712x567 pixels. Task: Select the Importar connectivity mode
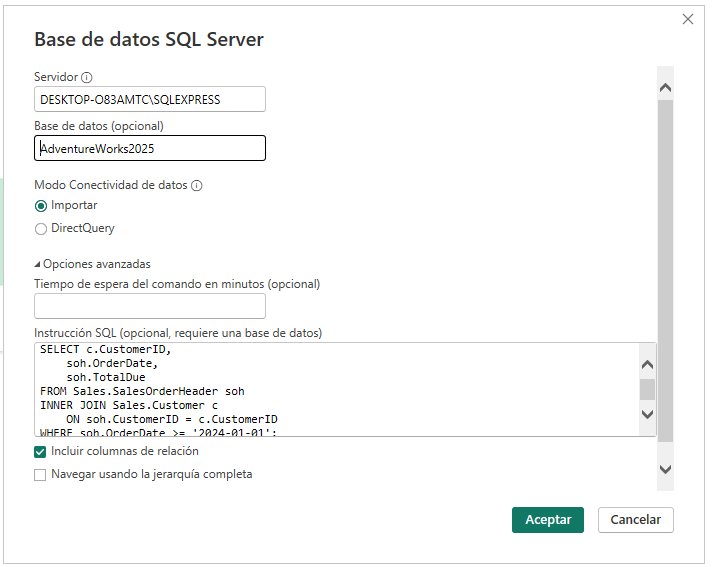tap(41, 205)
